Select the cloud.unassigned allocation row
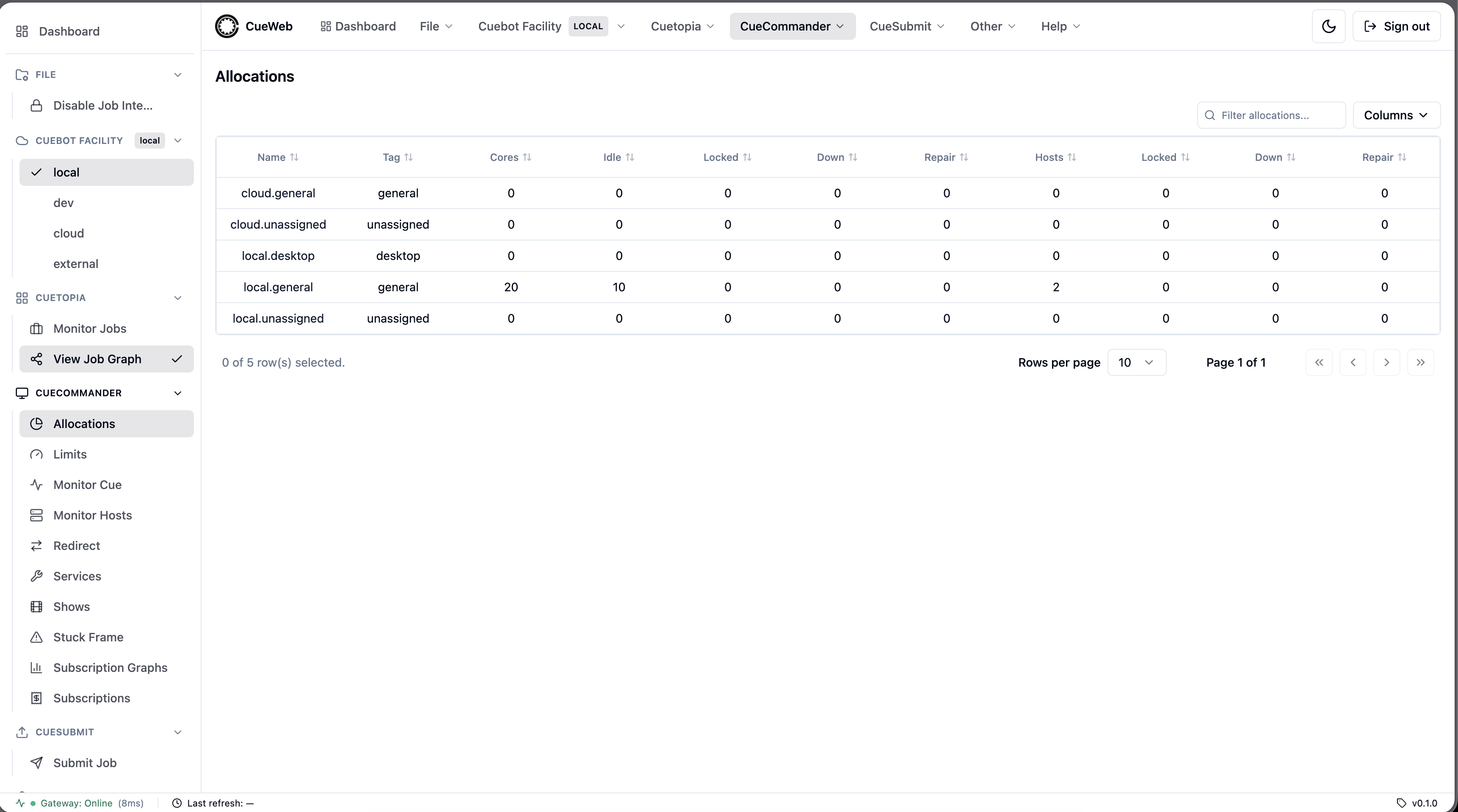1458x812 pixels. [828, 225]
